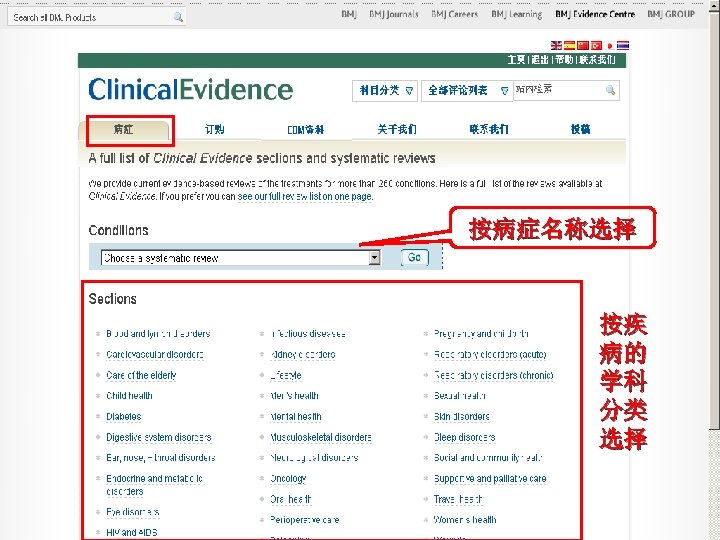Select the Spanish flag language icon
The image size is (720, 540).
569,45
